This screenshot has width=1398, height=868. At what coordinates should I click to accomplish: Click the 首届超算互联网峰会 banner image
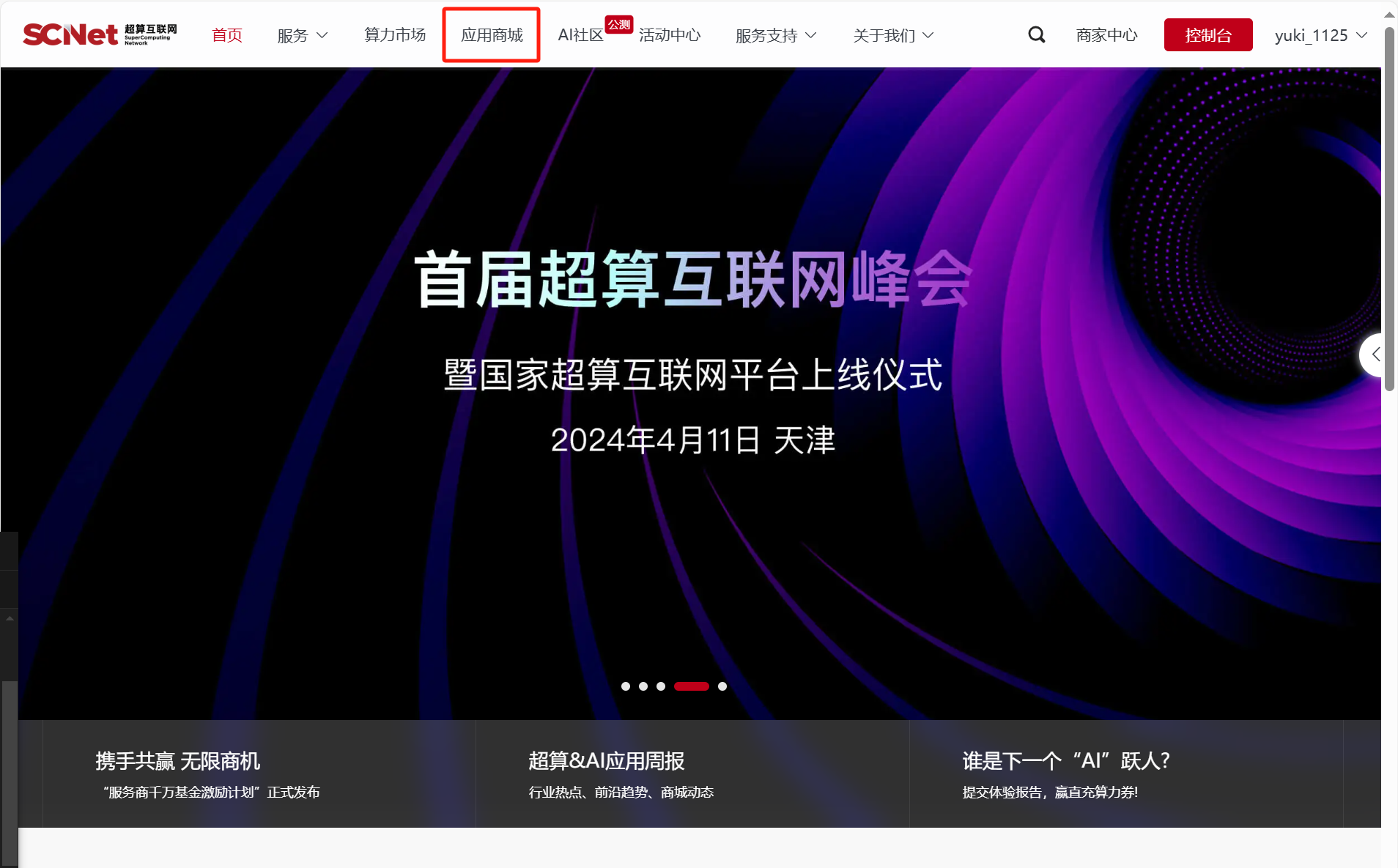pyautogui.click(x=692, y=352)
